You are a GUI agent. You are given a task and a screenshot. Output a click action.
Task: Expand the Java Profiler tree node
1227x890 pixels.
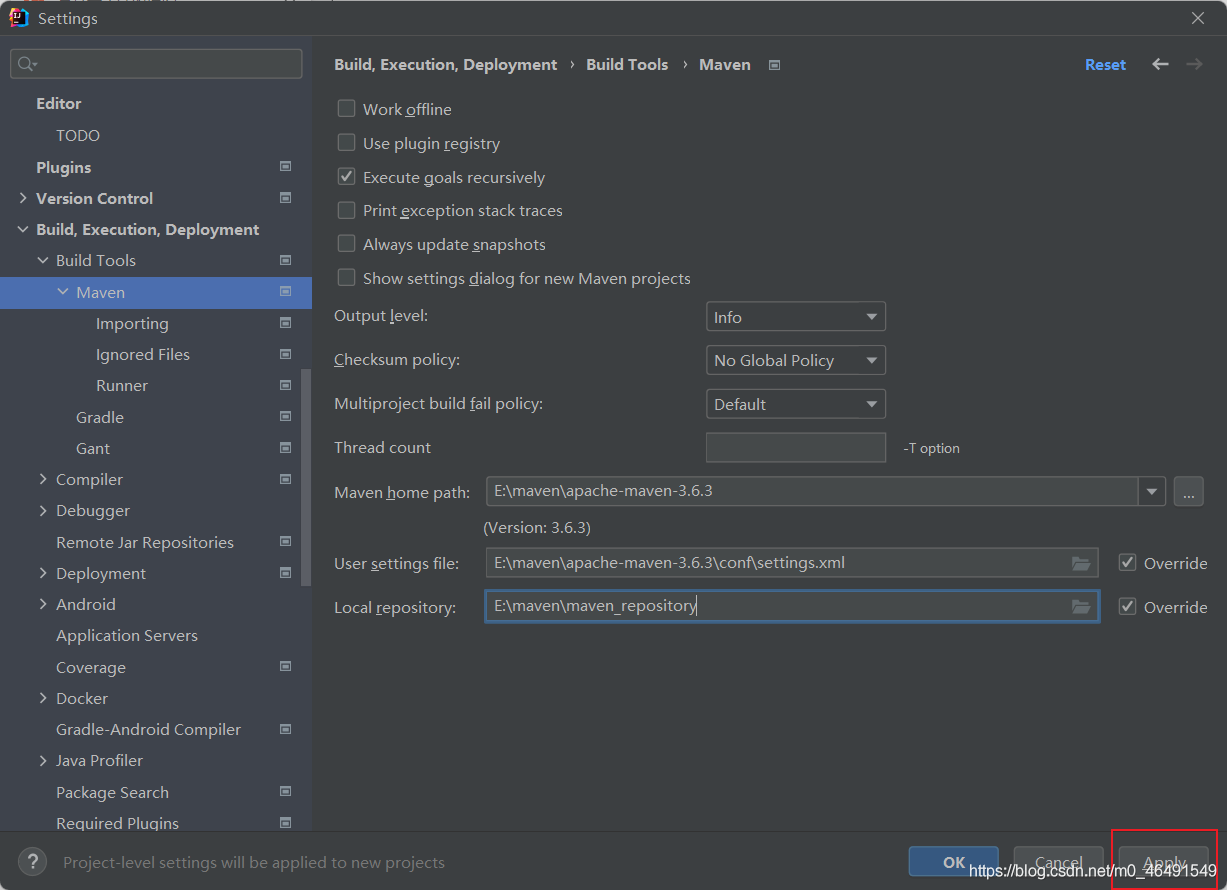pos(43,760)
